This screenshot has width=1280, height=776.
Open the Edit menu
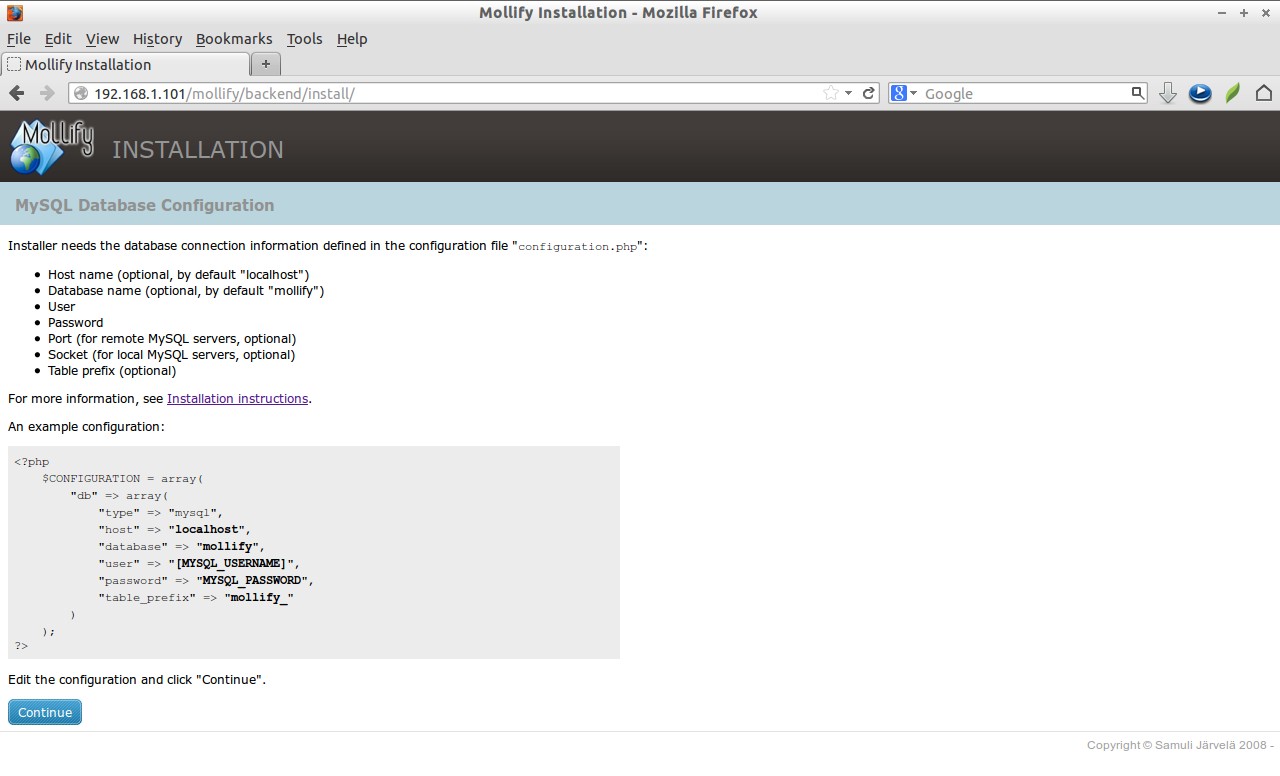tap(58, 39)
